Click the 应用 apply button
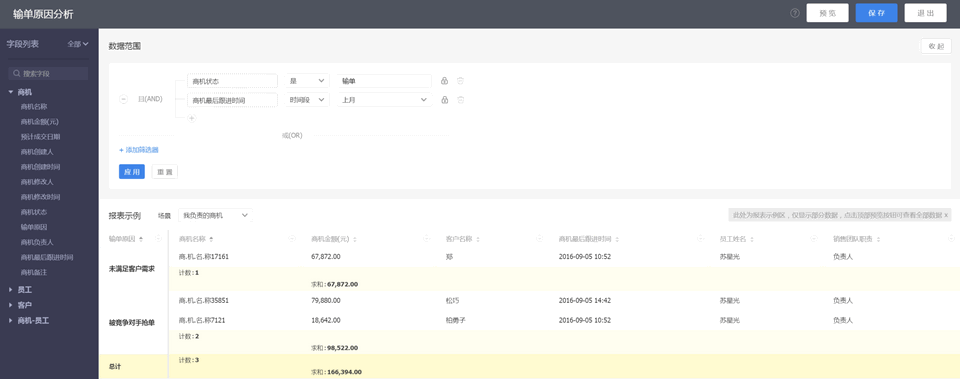Image resolution: width=960 pixels, height=379 pixels. click(x=132, y=172)
